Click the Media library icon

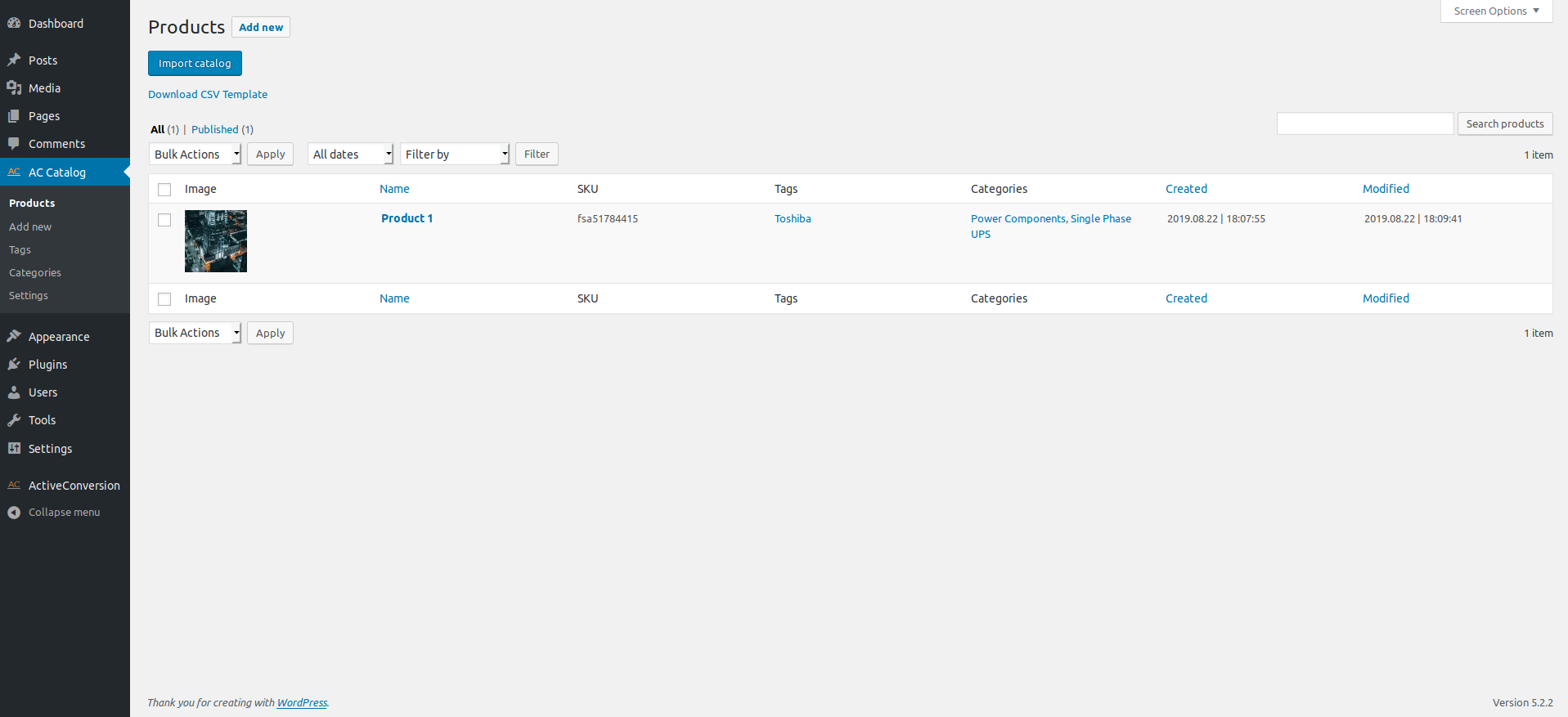tap(14, 87)
